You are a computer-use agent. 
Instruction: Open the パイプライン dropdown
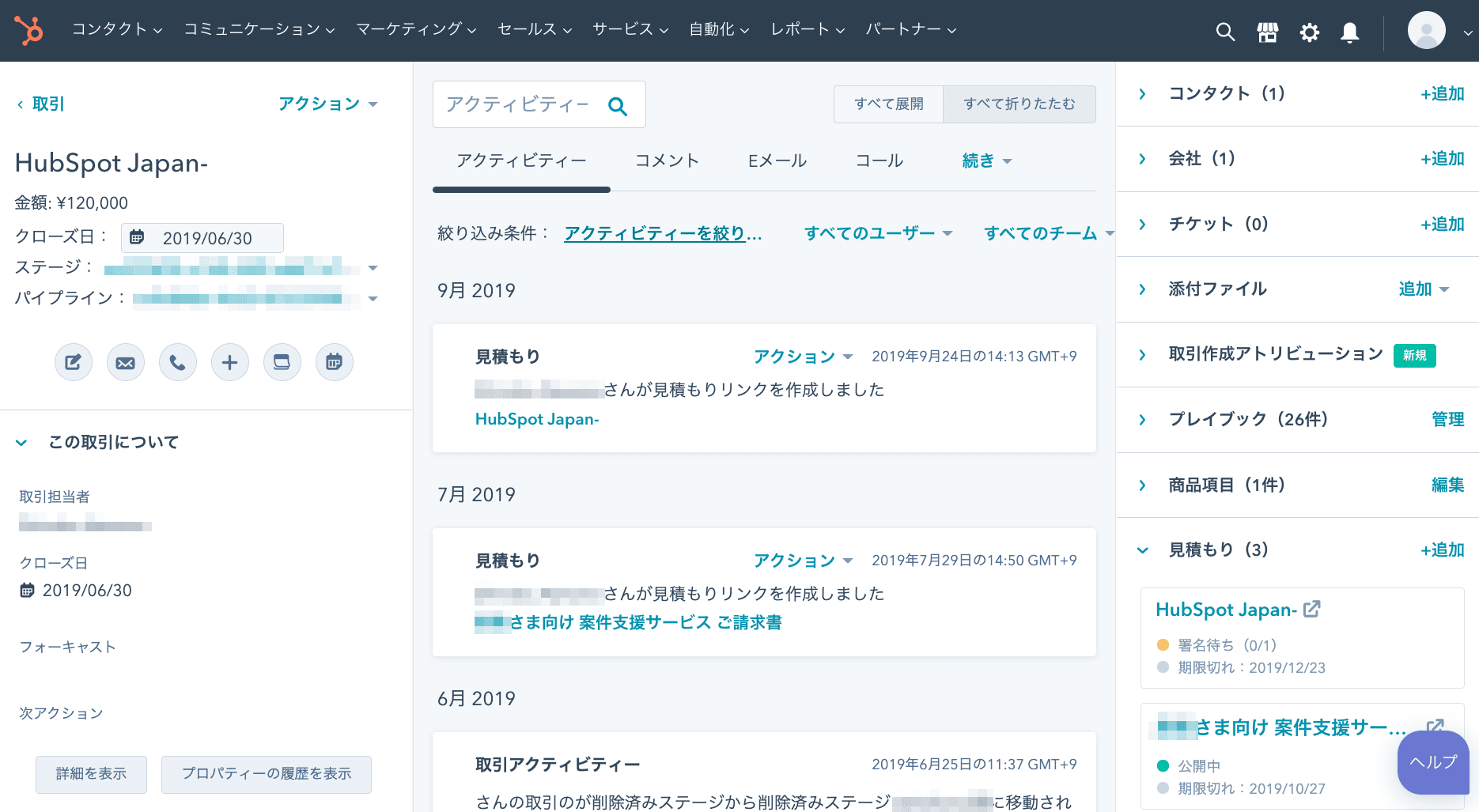click(x=255, y=298)
